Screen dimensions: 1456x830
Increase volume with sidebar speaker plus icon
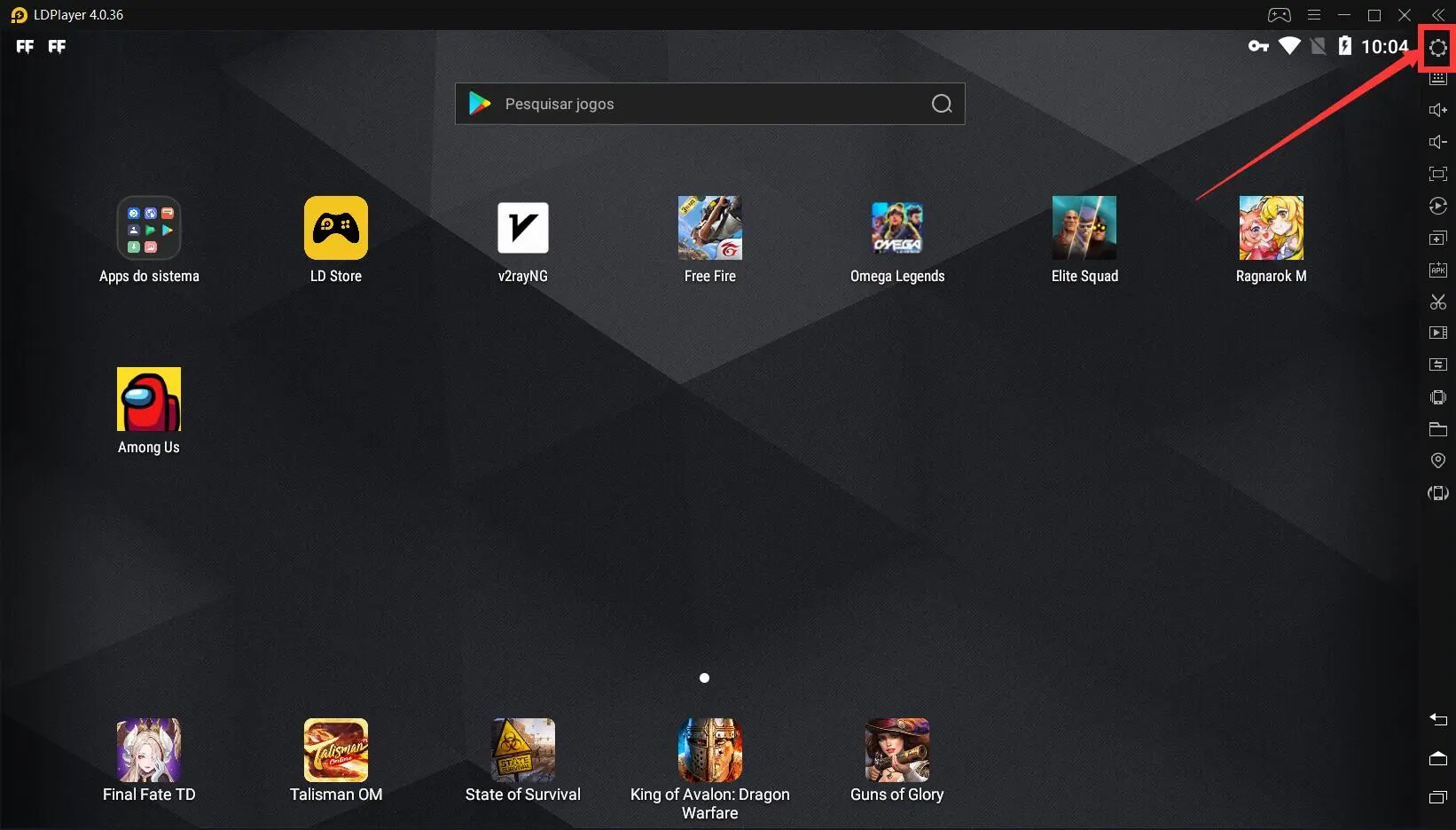(1438, 110)
